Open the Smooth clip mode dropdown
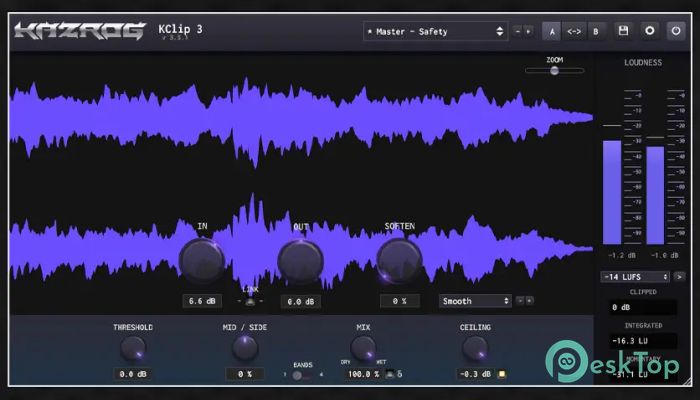The height and width of the screenshot is (400, 700). (x=475, y=301)
